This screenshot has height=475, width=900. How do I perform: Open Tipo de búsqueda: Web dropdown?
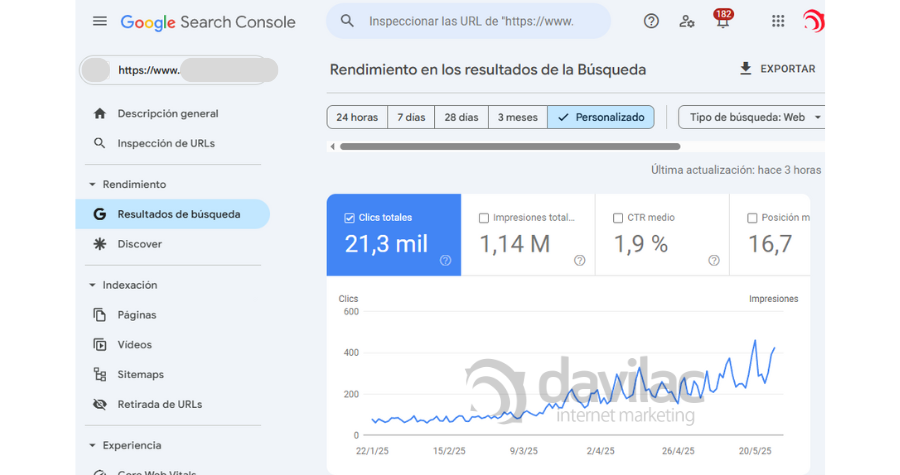[x=751, y=117]
